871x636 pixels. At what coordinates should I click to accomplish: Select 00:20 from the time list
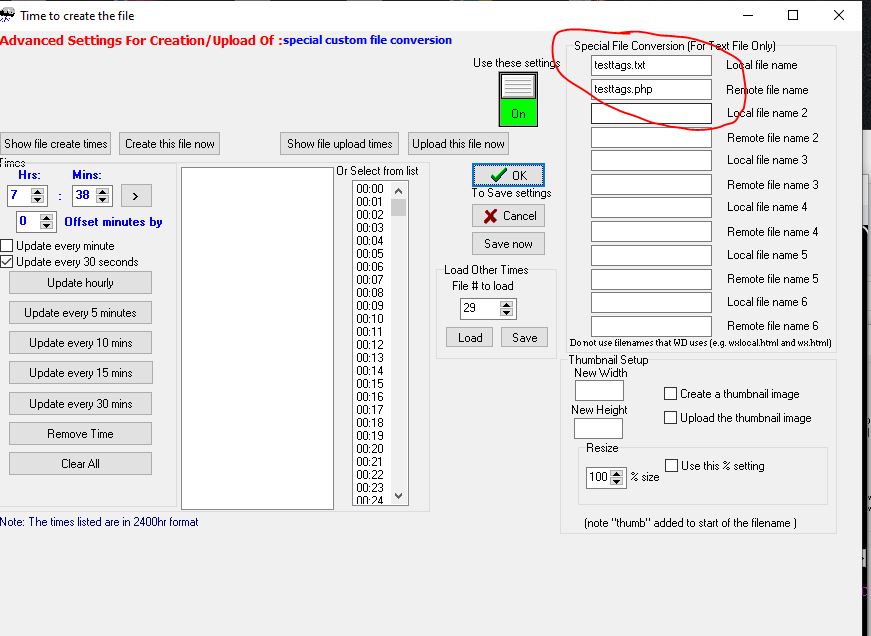(370, 449)
